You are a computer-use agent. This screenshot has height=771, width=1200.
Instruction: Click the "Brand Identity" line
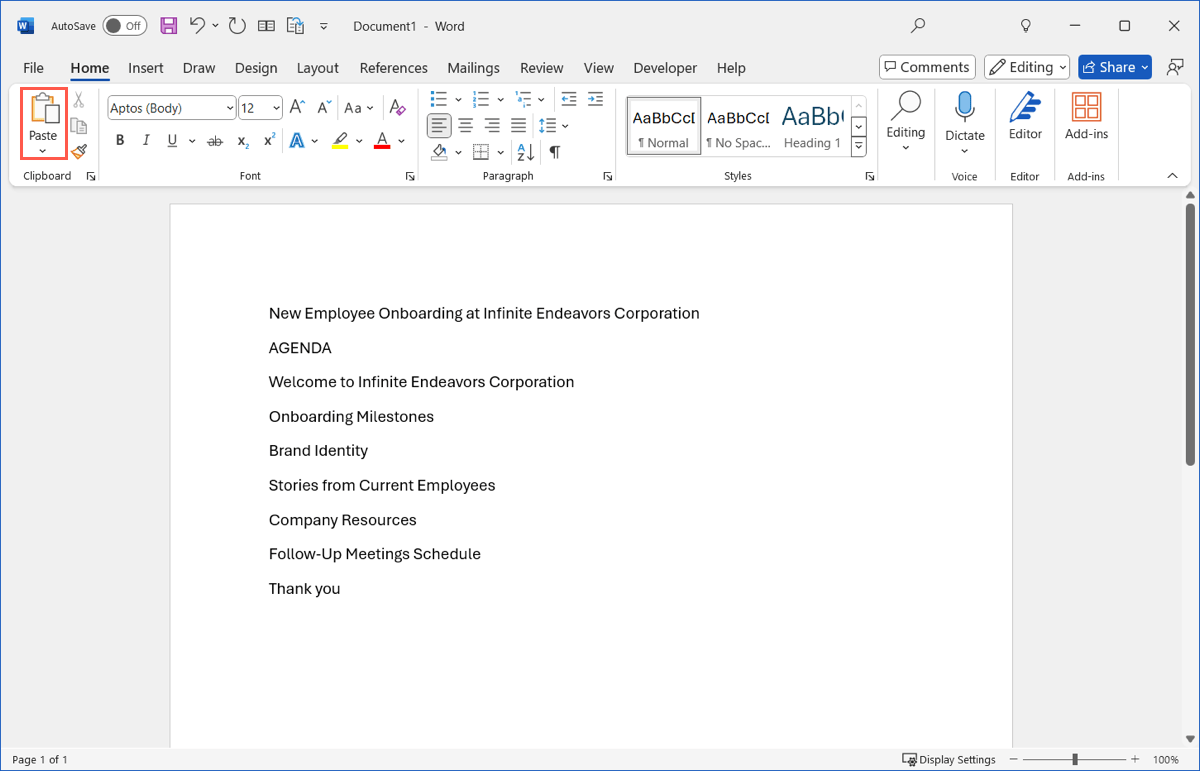[318, 451]
